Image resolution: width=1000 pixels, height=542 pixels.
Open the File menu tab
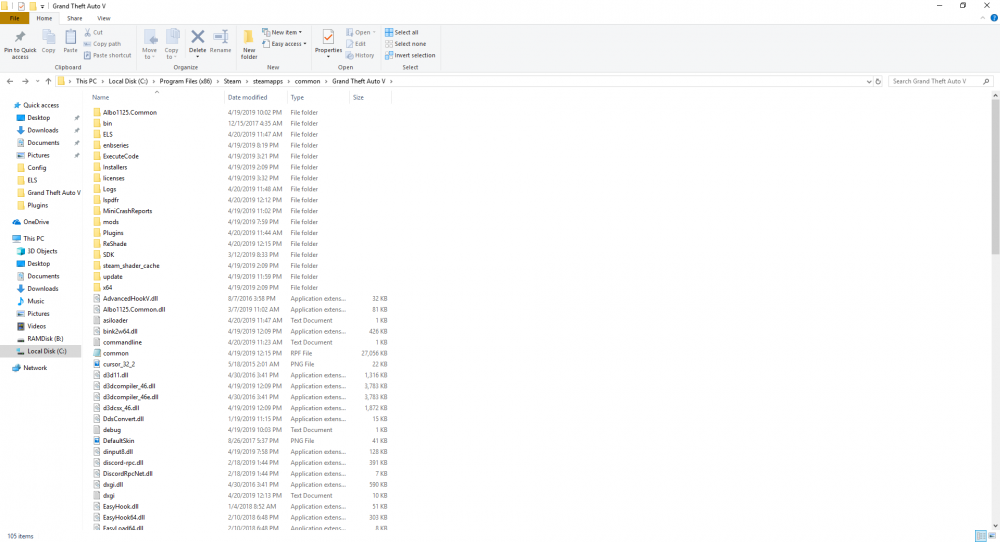click(14, 18)
